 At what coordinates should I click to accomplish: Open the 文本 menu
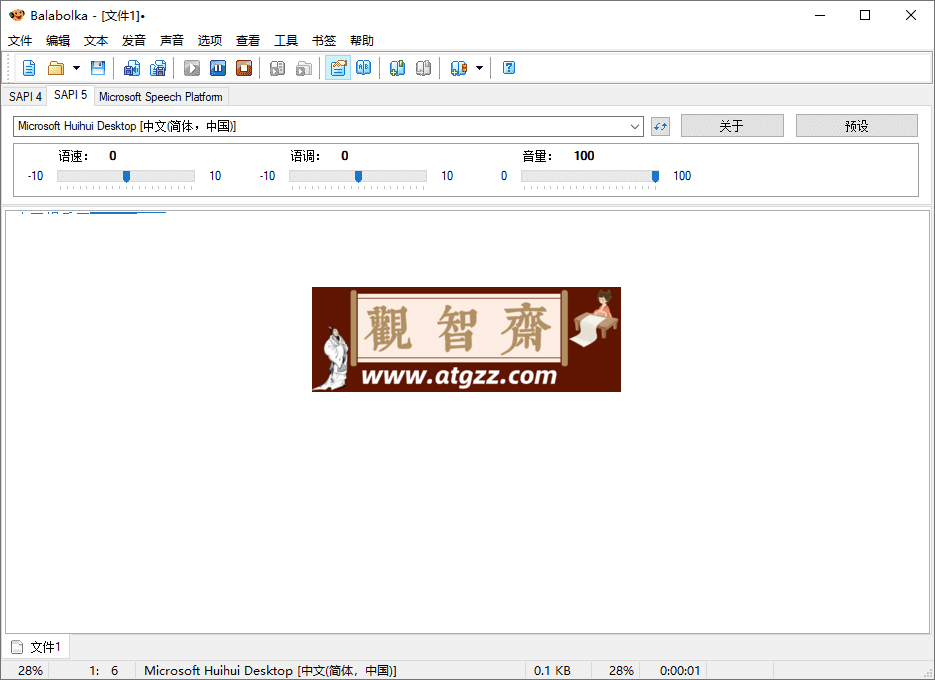[x=96, y=41]
